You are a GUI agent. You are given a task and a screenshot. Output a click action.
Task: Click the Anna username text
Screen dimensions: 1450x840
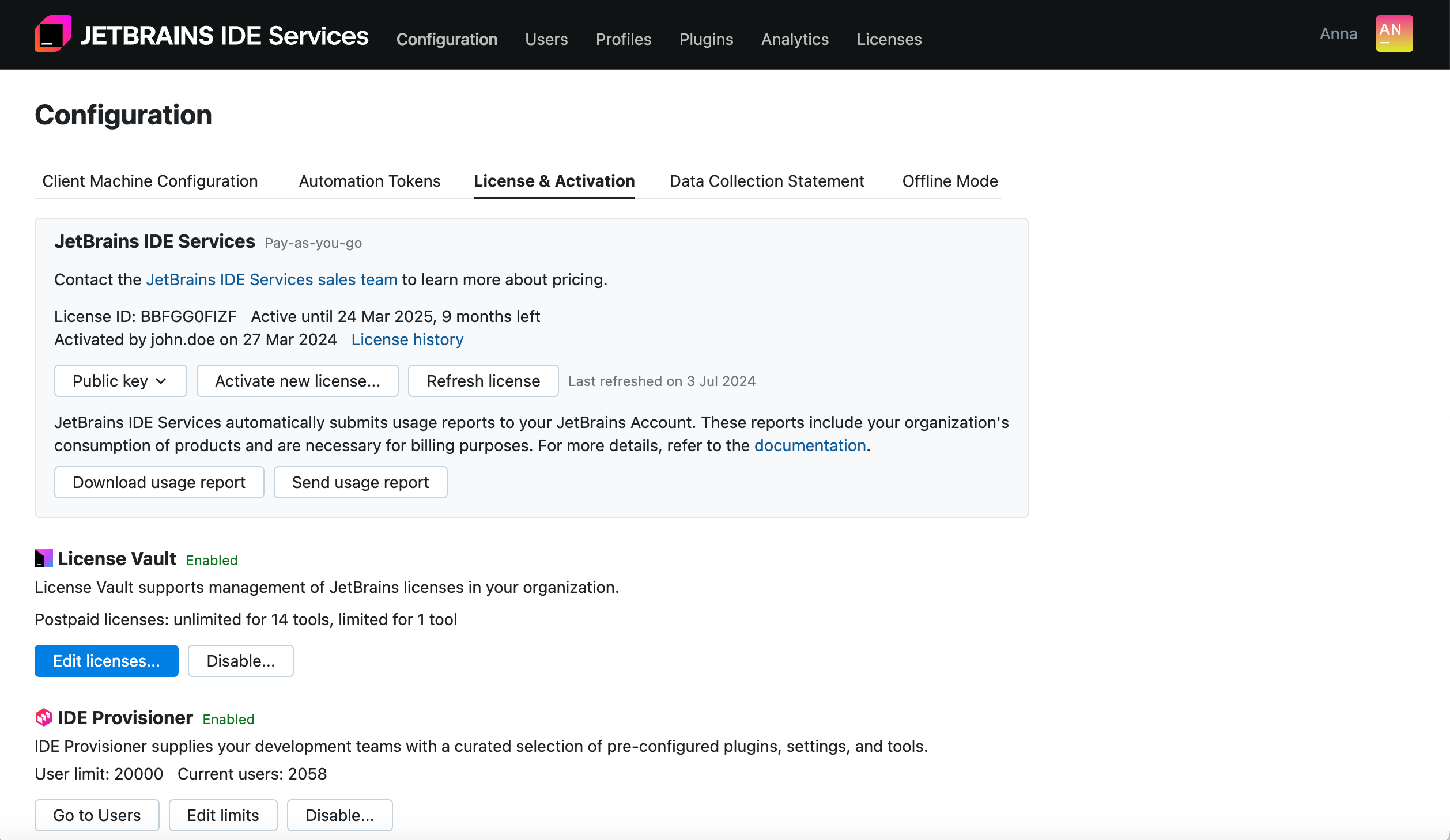(x=1338, y=33)
